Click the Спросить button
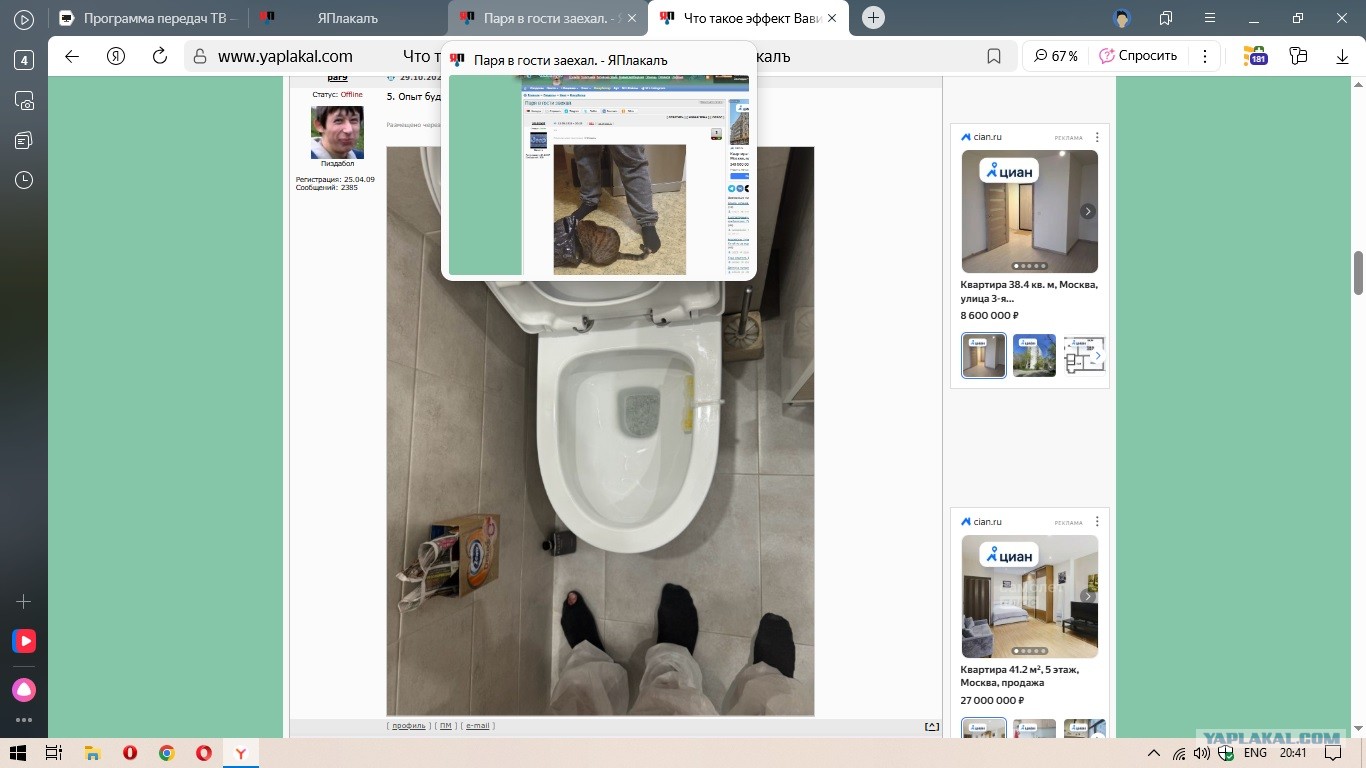This screenshot has height=768, width=1366. pos(1138,56)
